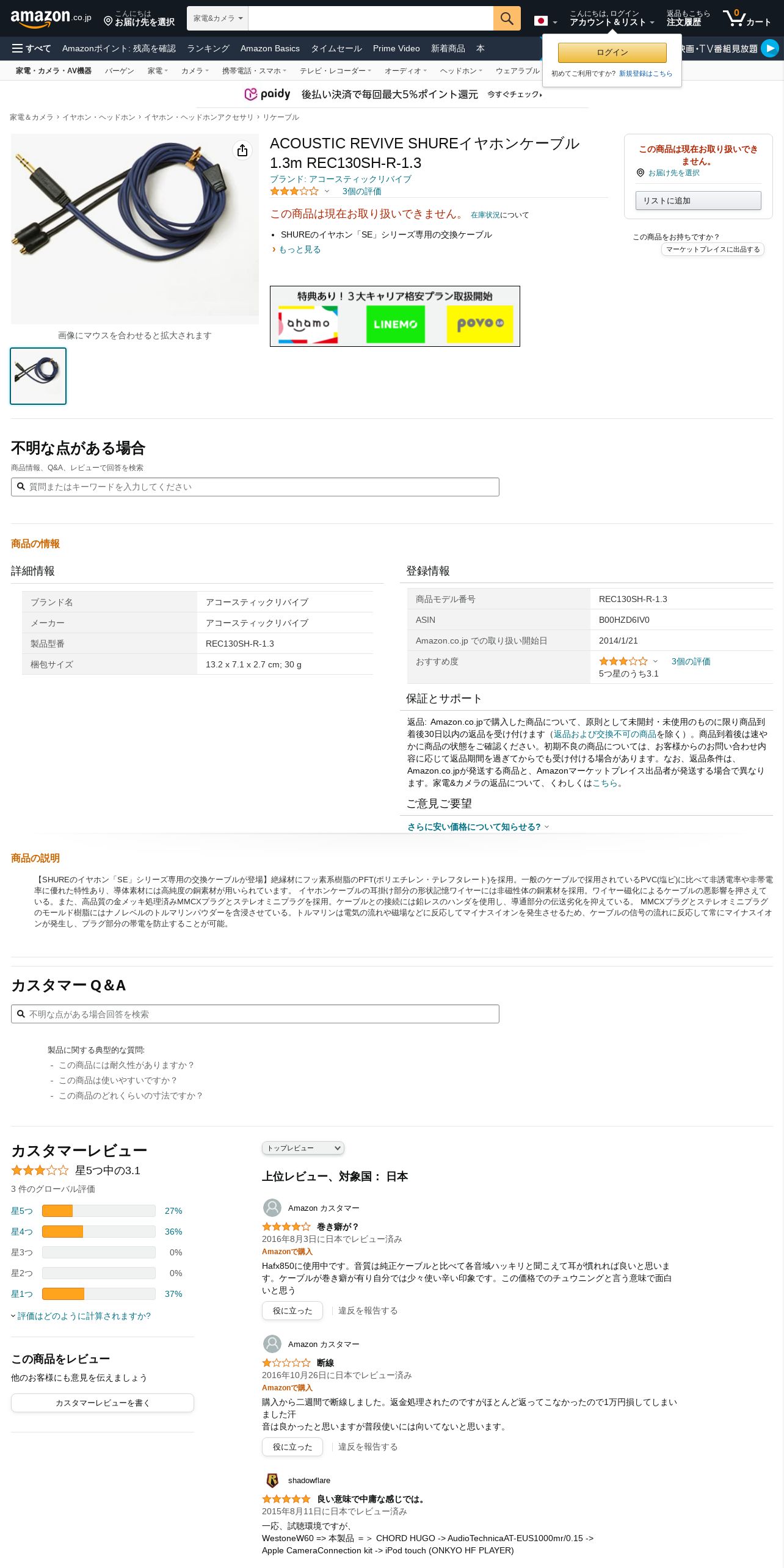This screenshot has width=784, height=1568.
Task: Expand 携帯電話・スマホ submenu
Action: tap(254, 71)
